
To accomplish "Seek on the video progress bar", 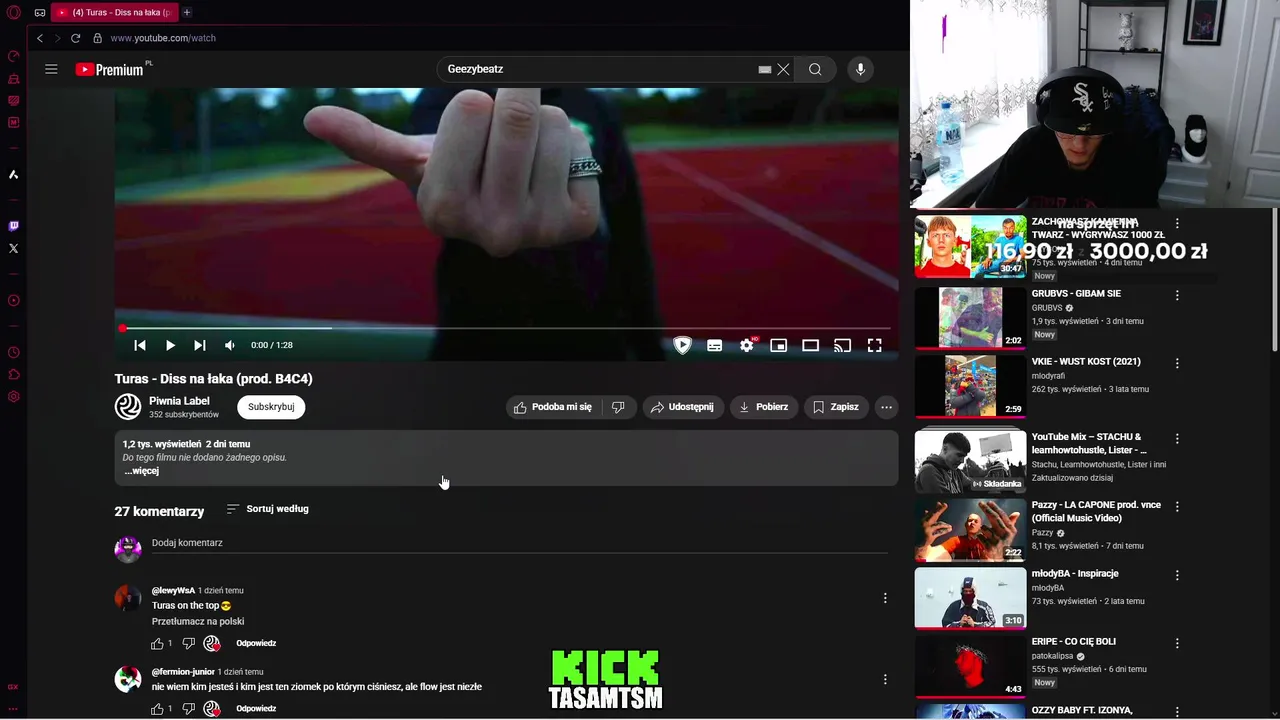I will point(506,328).
